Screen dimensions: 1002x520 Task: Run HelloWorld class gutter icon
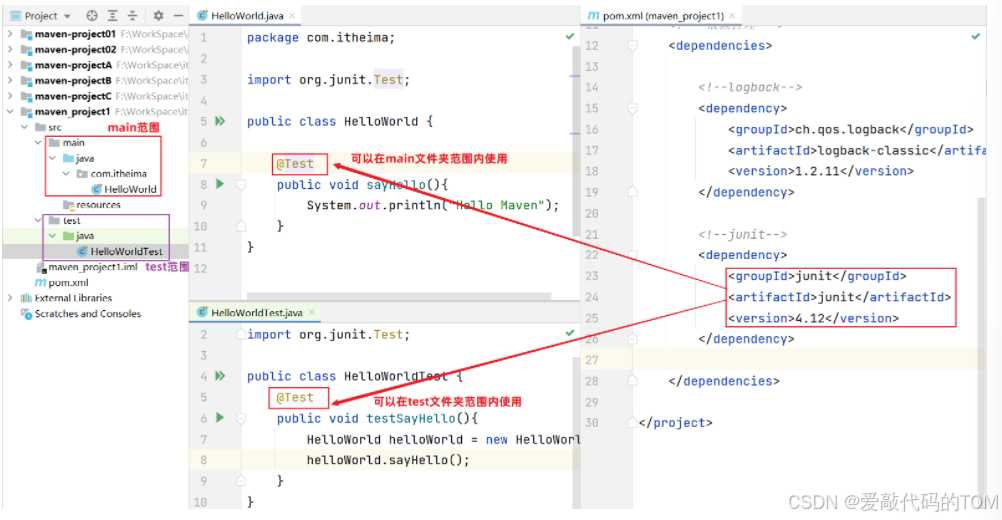pyautogui.click(x=220, y=121)
